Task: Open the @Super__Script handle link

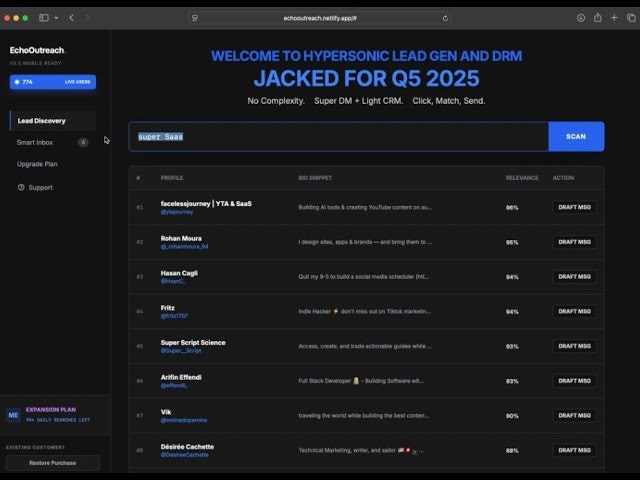Action: [x=181, y=351]
